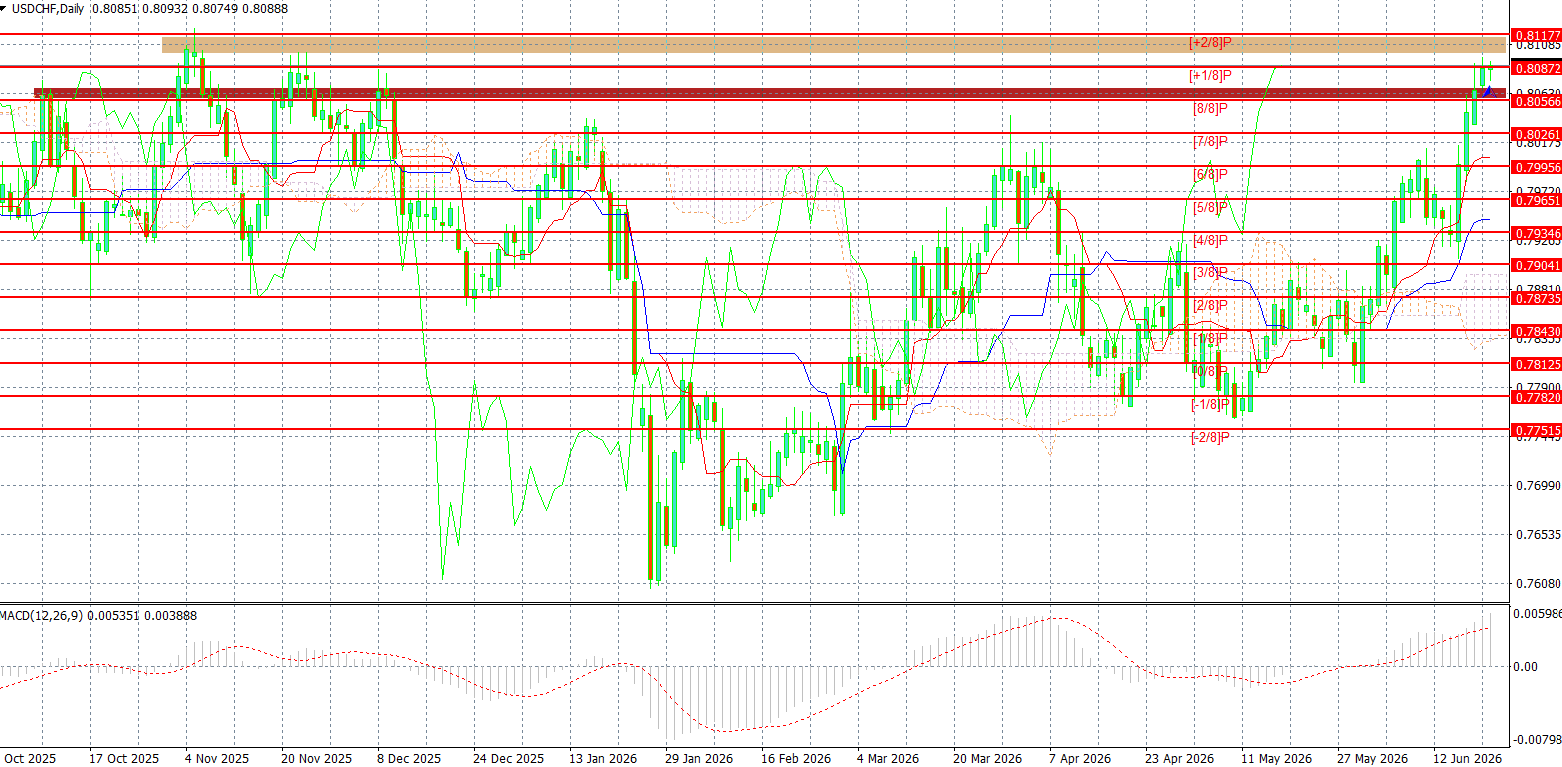Click the 0.81177 price tag
This screenshot has width=1562, height=767.
tap(1538, 35)
